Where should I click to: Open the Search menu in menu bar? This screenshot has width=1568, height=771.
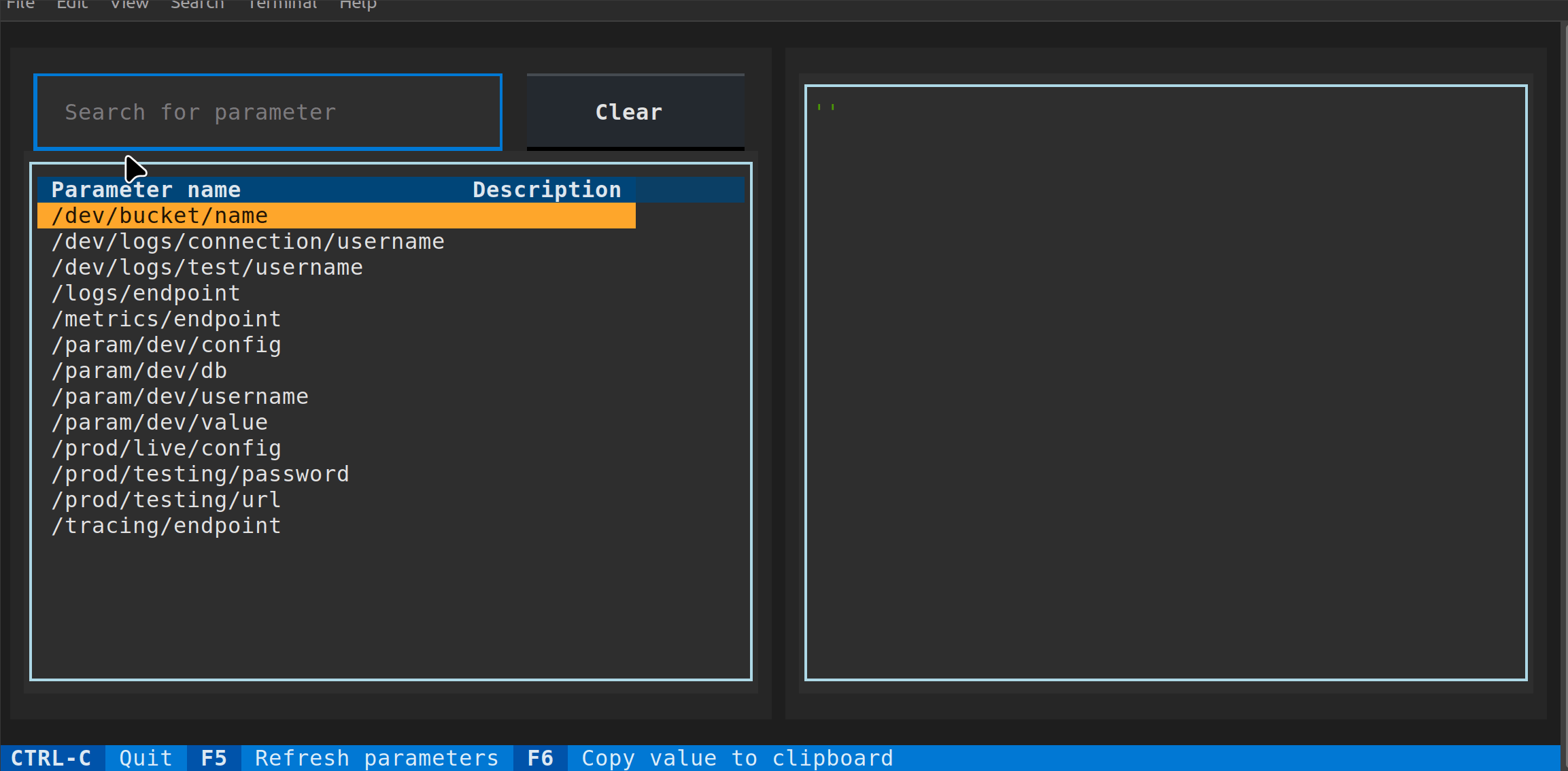(x=197, y=5)
